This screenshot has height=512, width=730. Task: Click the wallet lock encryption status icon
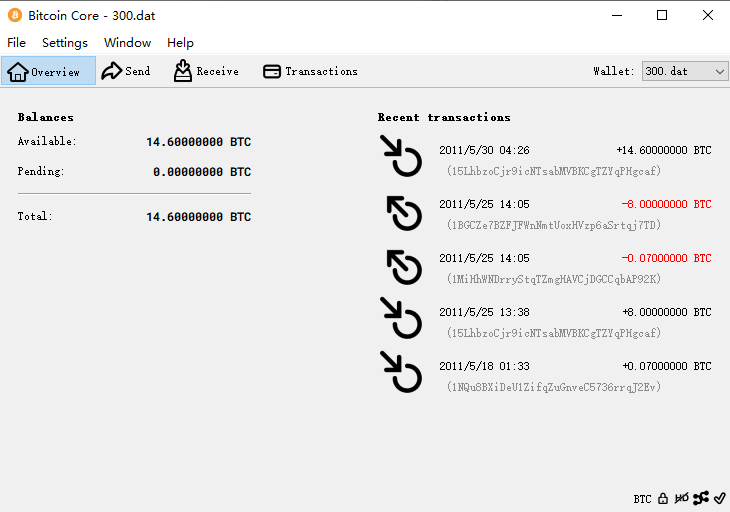pyautogui.click(x=663, y=499)
